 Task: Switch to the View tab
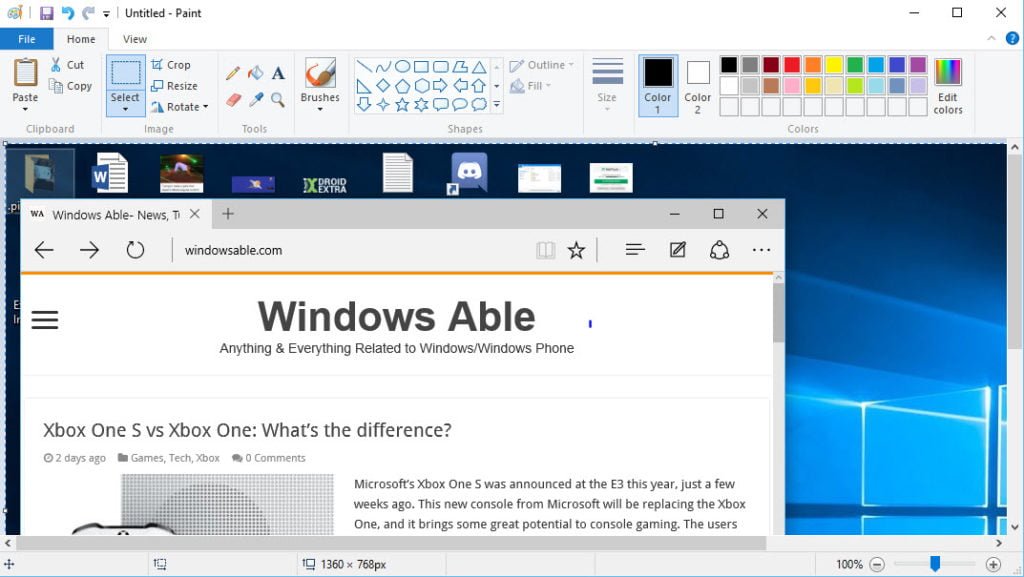point(135,39)
